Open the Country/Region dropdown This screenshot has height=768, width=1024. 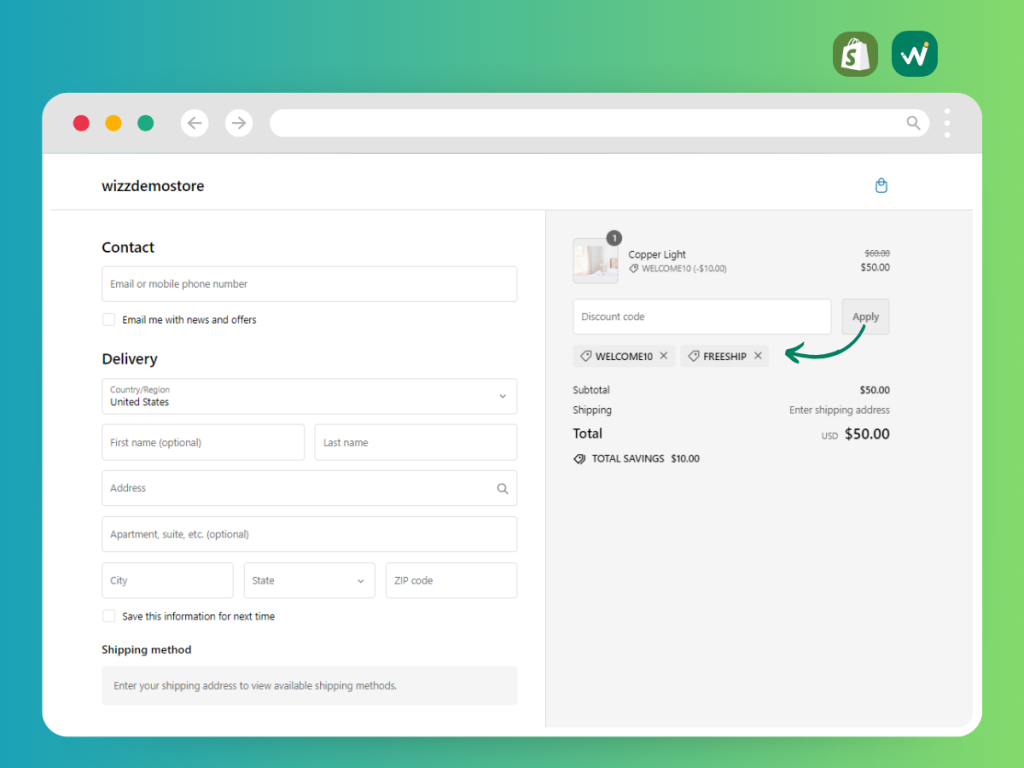click(310, 396)
